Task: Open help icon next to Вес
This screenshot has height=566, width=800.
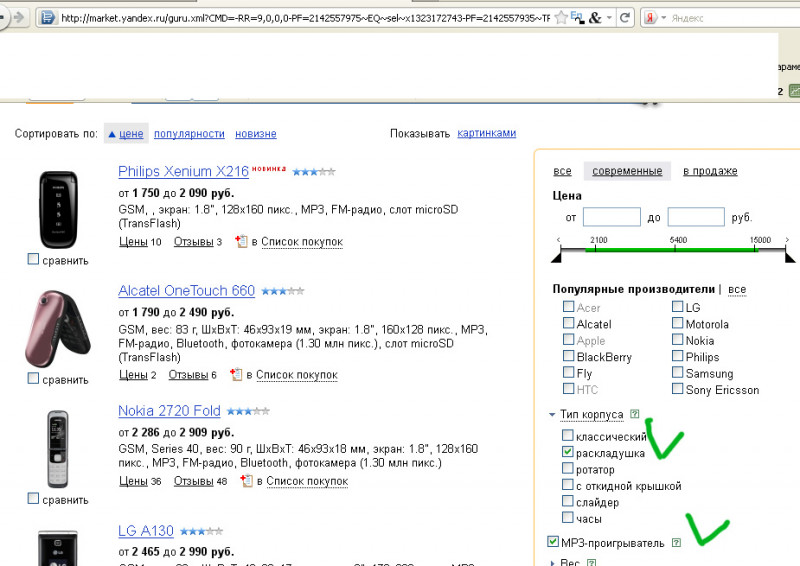Action: click(591, 562)
